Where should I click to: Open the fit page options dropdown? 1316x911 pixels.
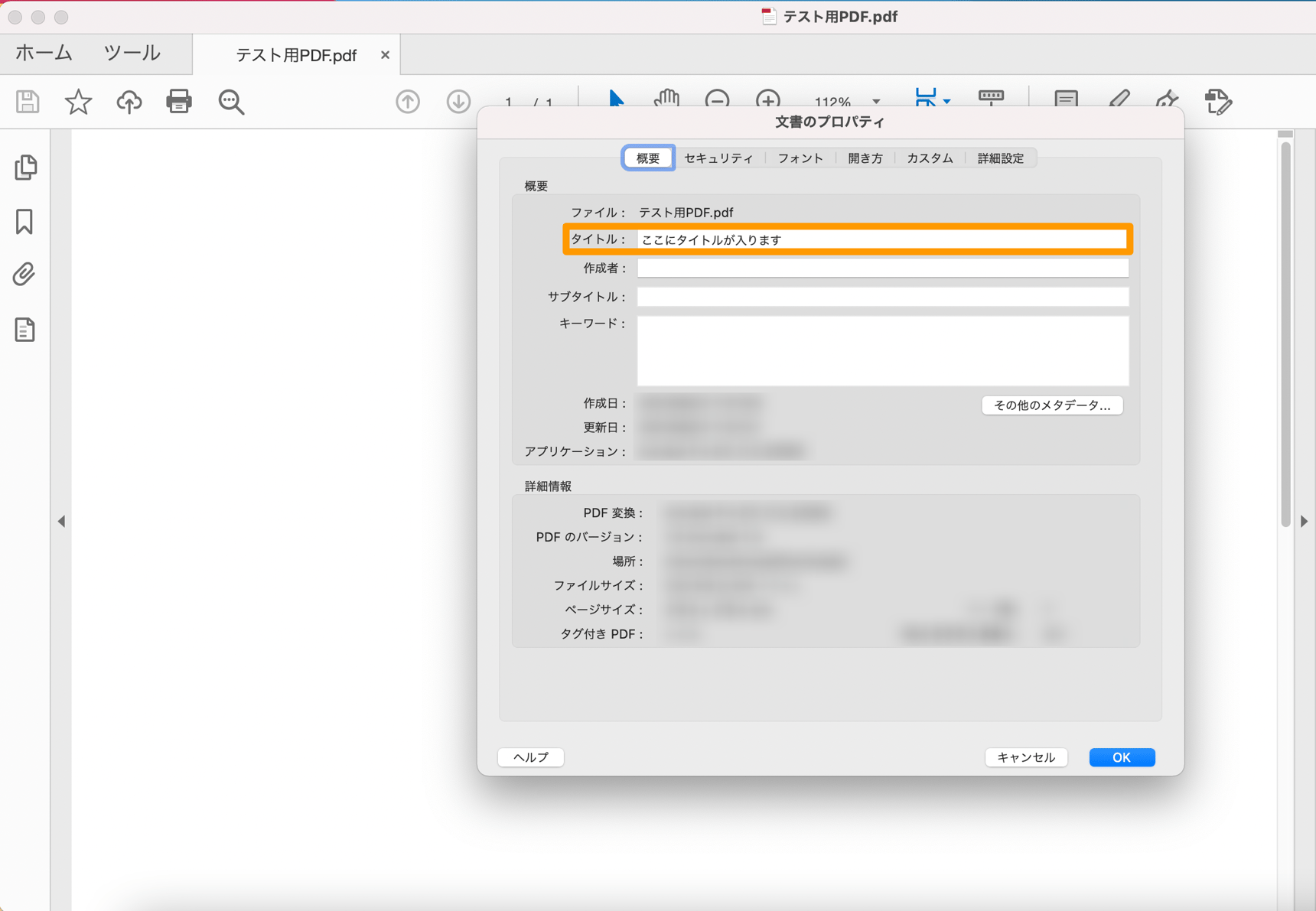[946, 101]
